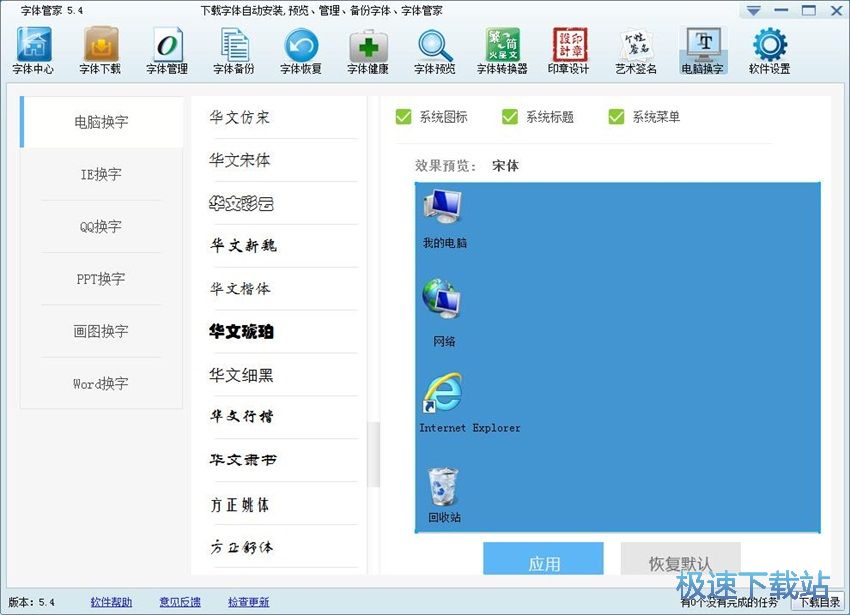Select the PPT换字 sidebar tab

point(101,279)
